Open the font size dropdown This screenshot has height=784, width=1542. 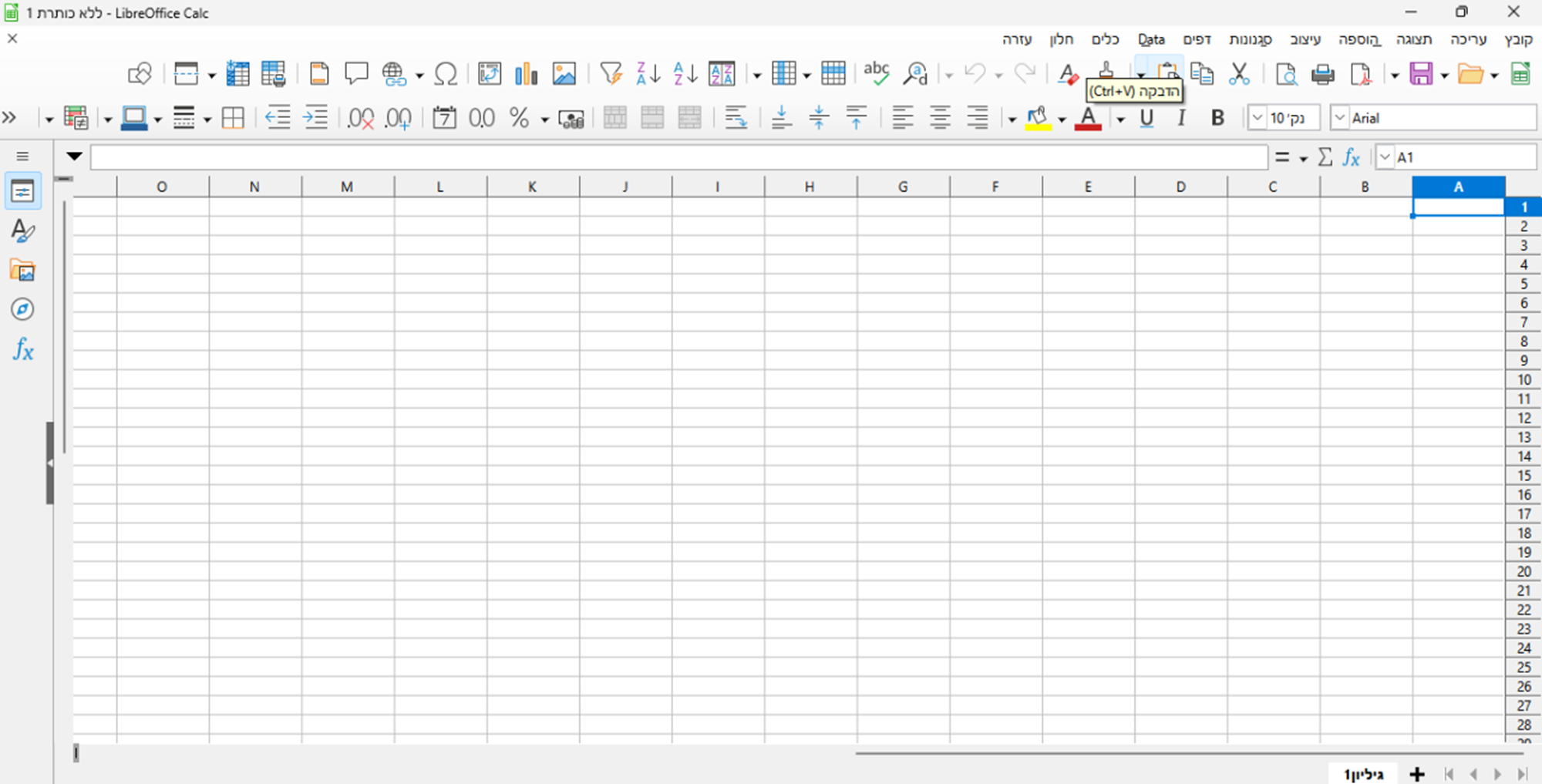tap(1258, 118)
